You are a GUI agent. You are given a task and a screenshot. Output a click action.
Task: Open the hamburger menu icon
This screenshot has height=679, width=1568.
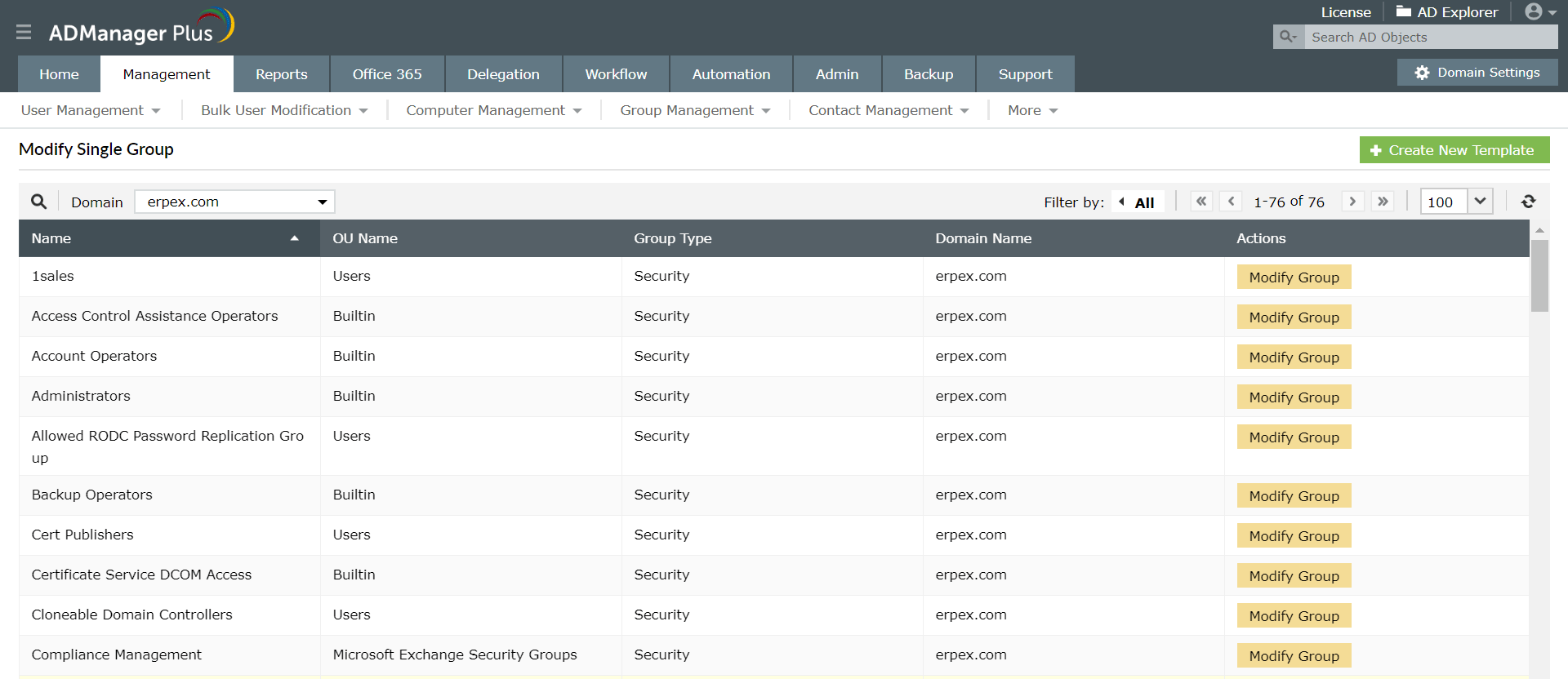[x=24, y=32]
